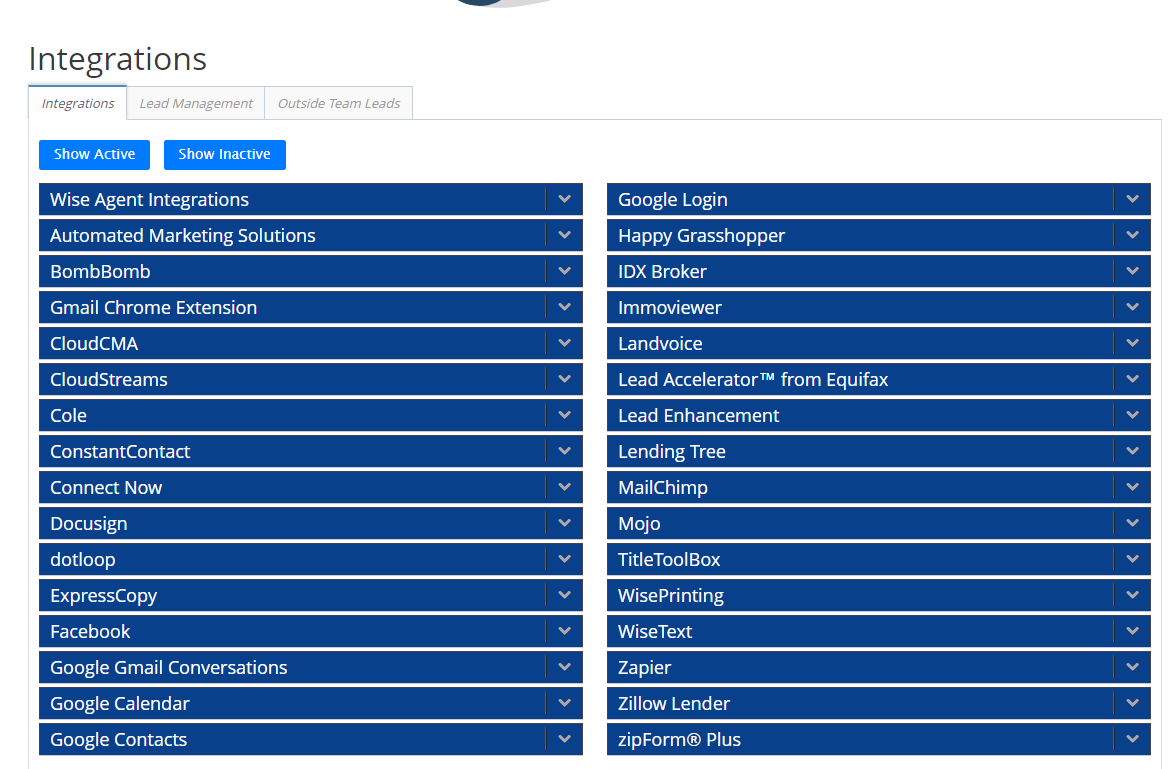Expand the ExpressCopy chevron
The width and height of the screenshot is (1168, 769).
[x=565, y=595]
